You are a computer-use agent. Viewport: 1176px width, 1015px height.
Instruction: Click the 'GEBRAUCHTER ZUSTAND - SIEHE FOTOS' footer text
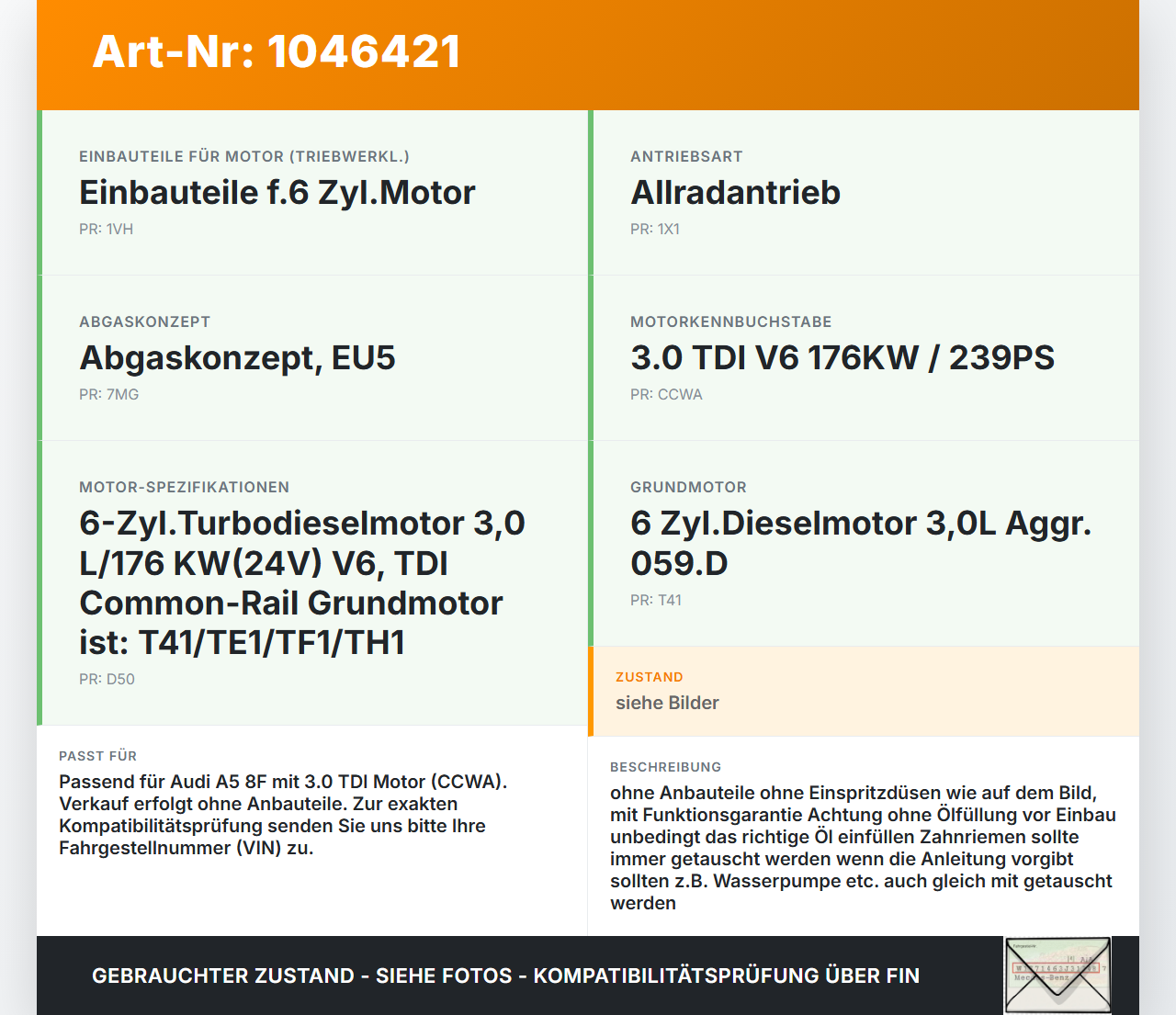click(x=505, y=976)
